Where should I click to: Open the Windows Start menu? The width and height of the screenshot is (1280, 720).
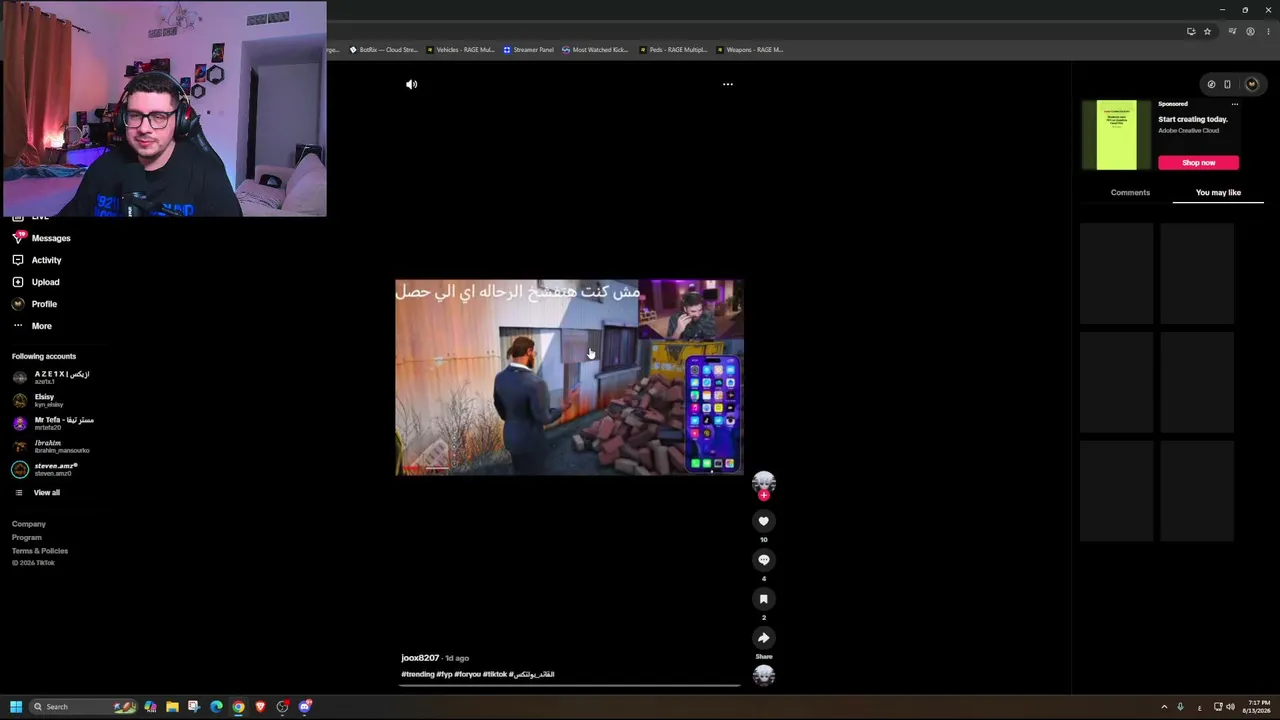(16, 707)
